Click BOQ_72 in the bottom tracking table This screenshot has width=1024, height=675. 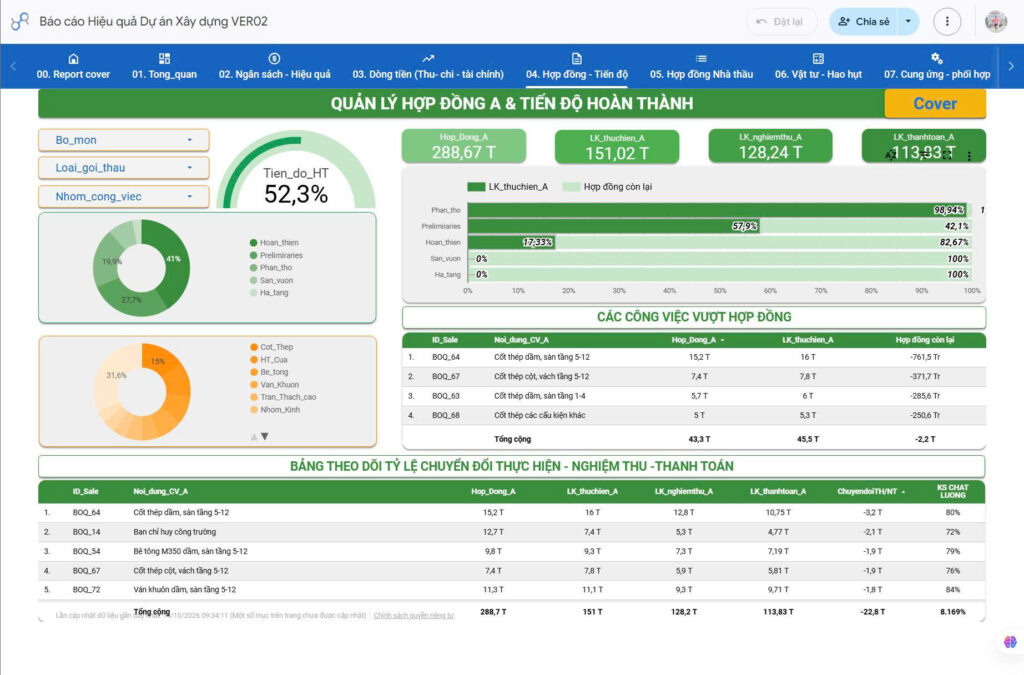[86, 590]
